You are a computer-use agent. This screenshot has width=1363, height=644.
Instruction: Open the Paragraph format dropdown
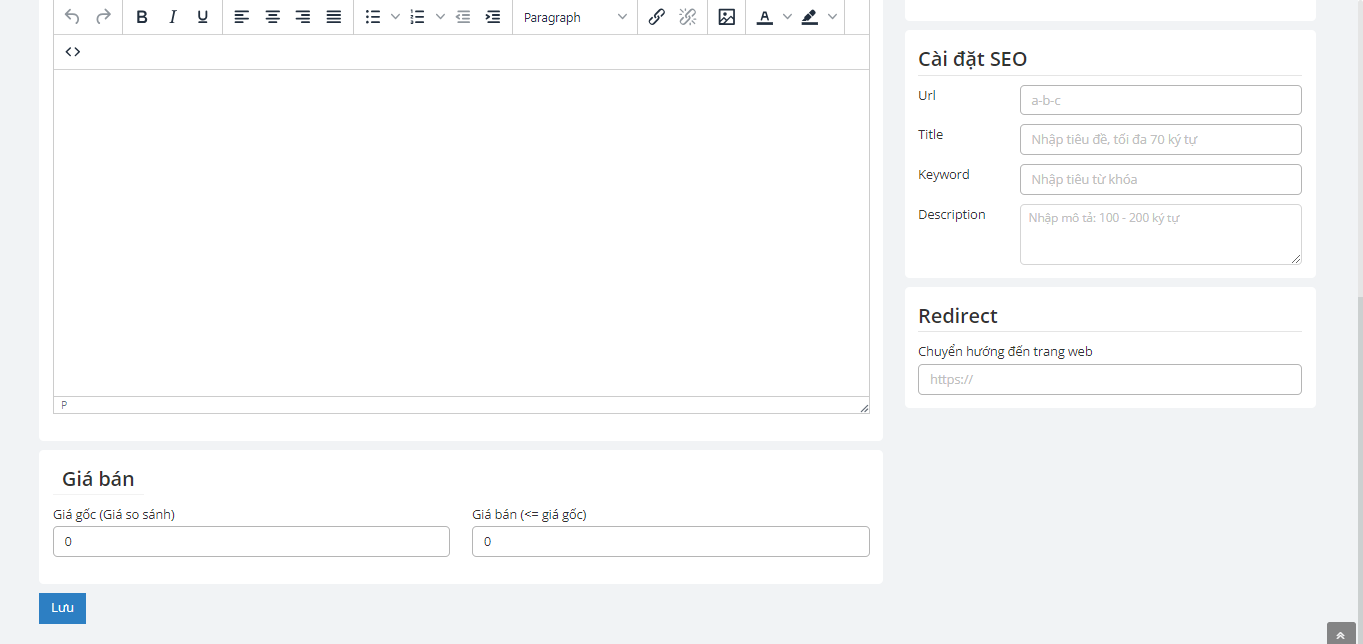tap(575, 17)
